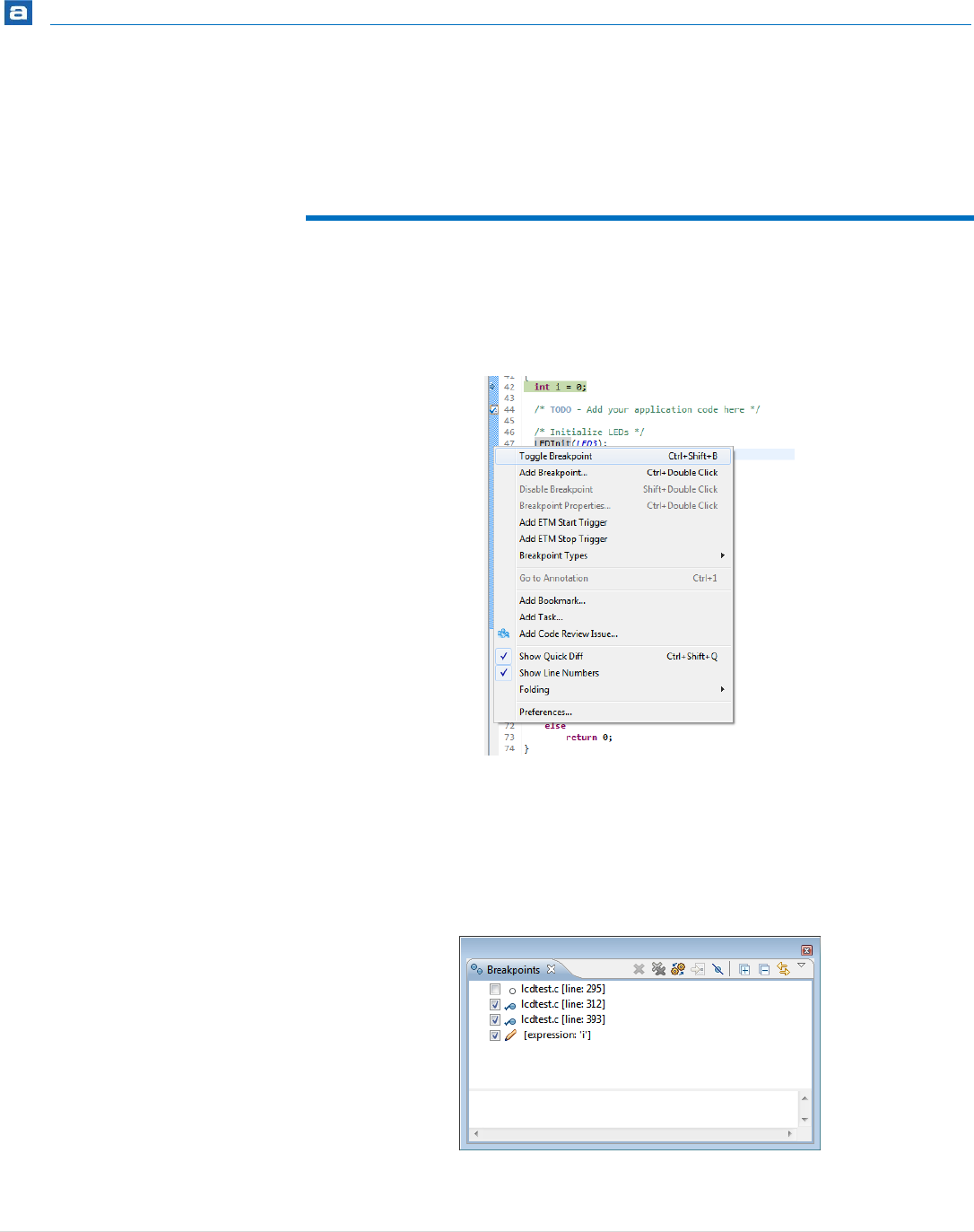Open Preferences... from the context menu
Viewport: 974px width, 1232px height.
[613, 712]
